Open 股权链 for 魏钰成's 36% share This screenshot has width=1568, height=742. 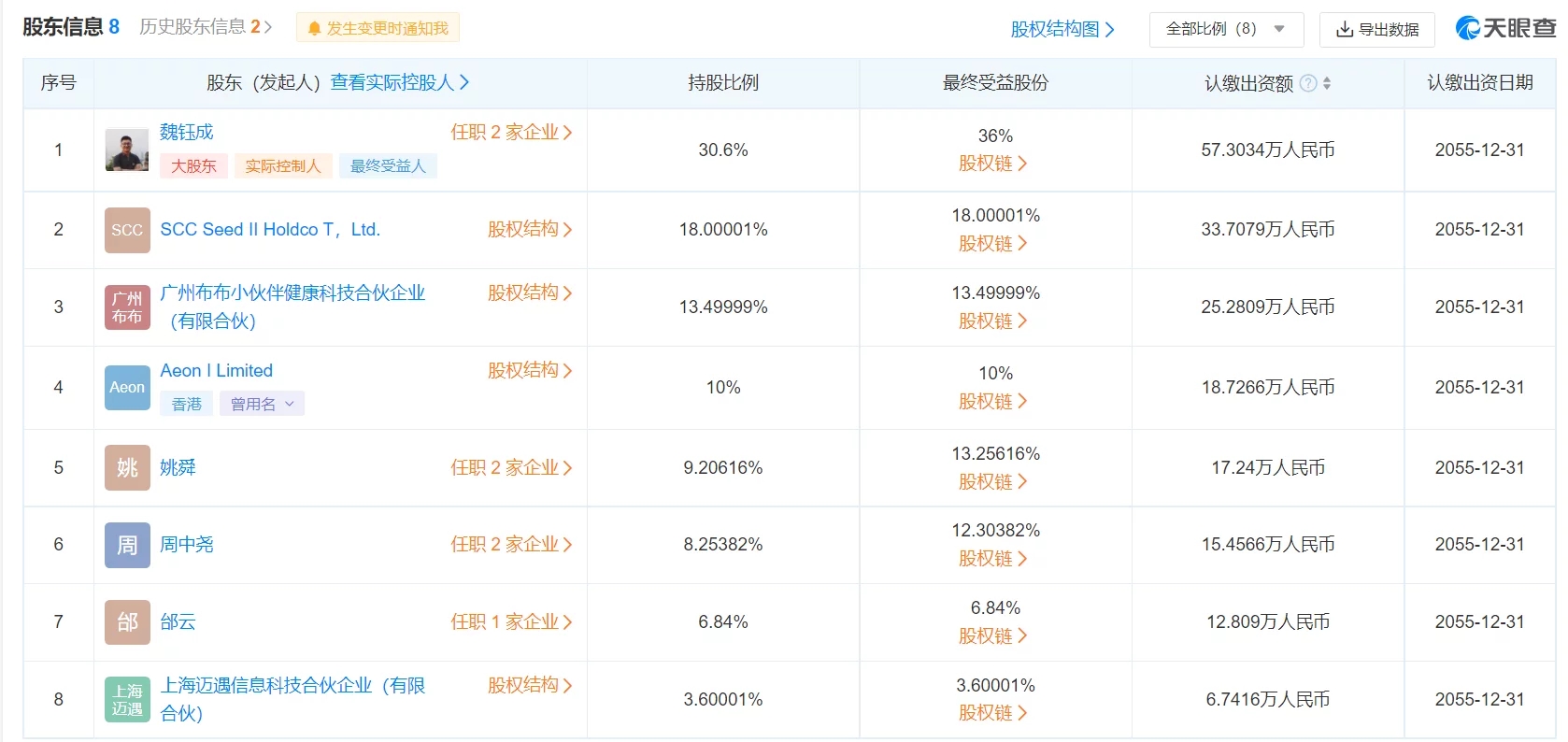pyautogui.click(x=993, y=164)
